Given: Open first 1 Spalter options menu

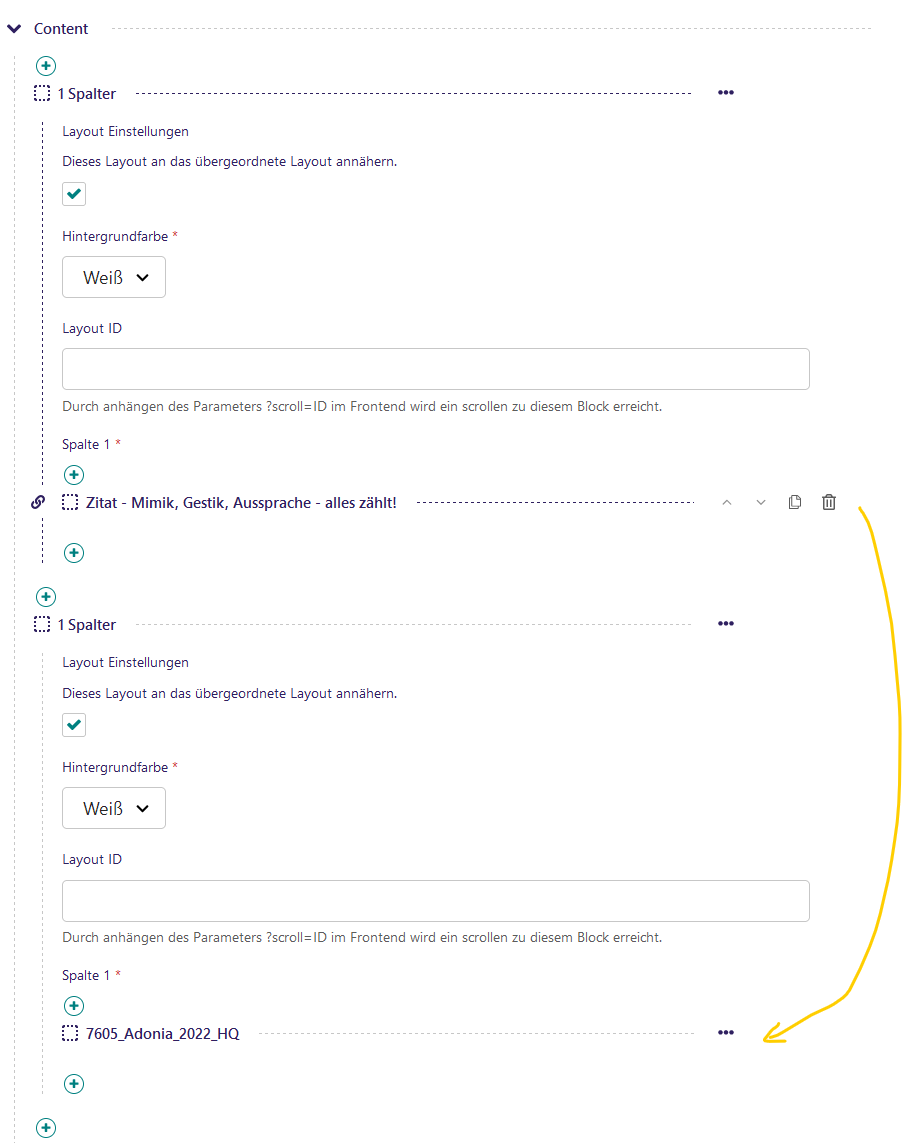Looking at the screenshot, I should click(726, 93).
